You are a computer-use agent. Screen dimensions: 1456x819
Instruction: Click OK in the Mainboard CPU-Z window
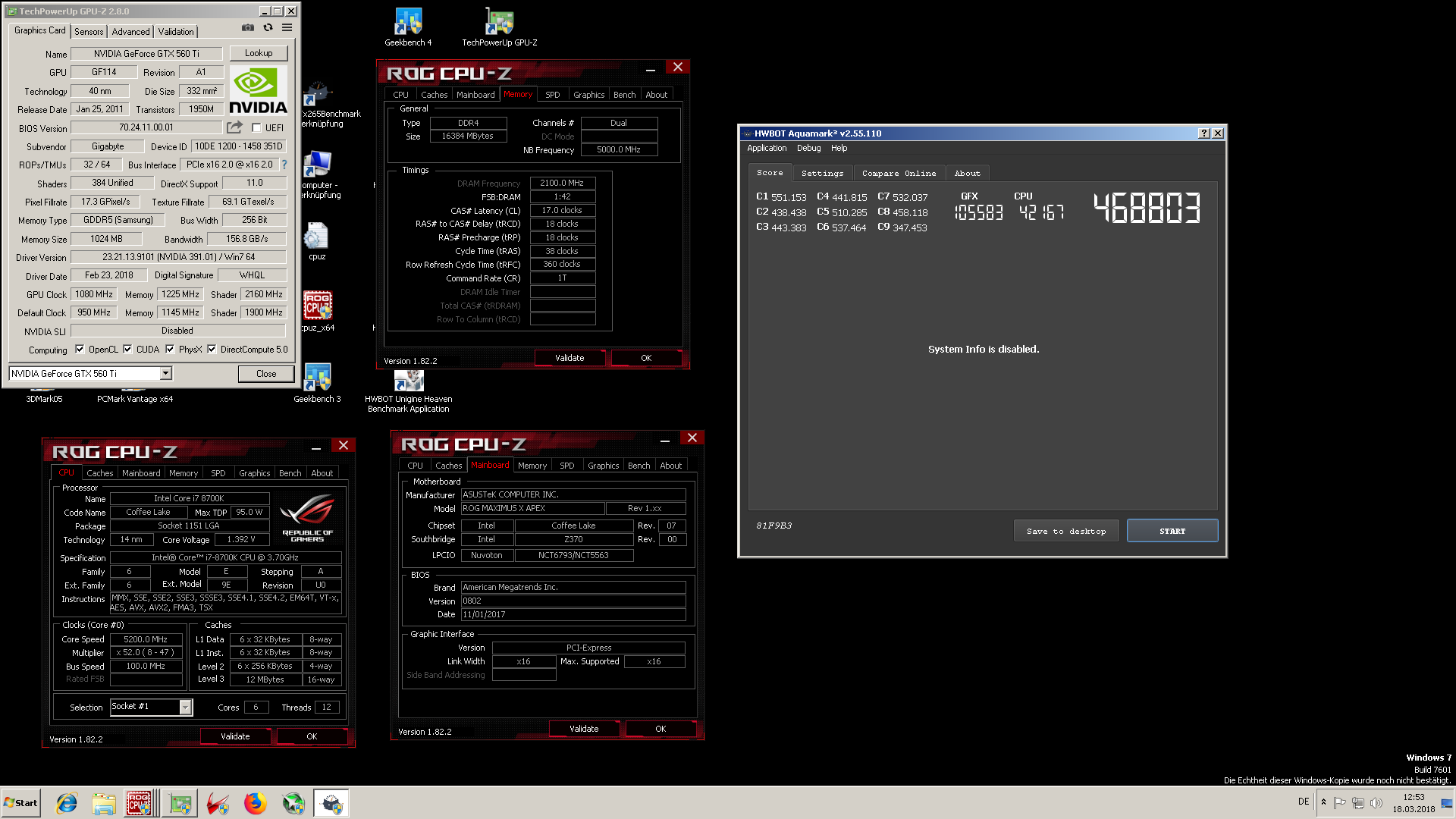[661, 729]
